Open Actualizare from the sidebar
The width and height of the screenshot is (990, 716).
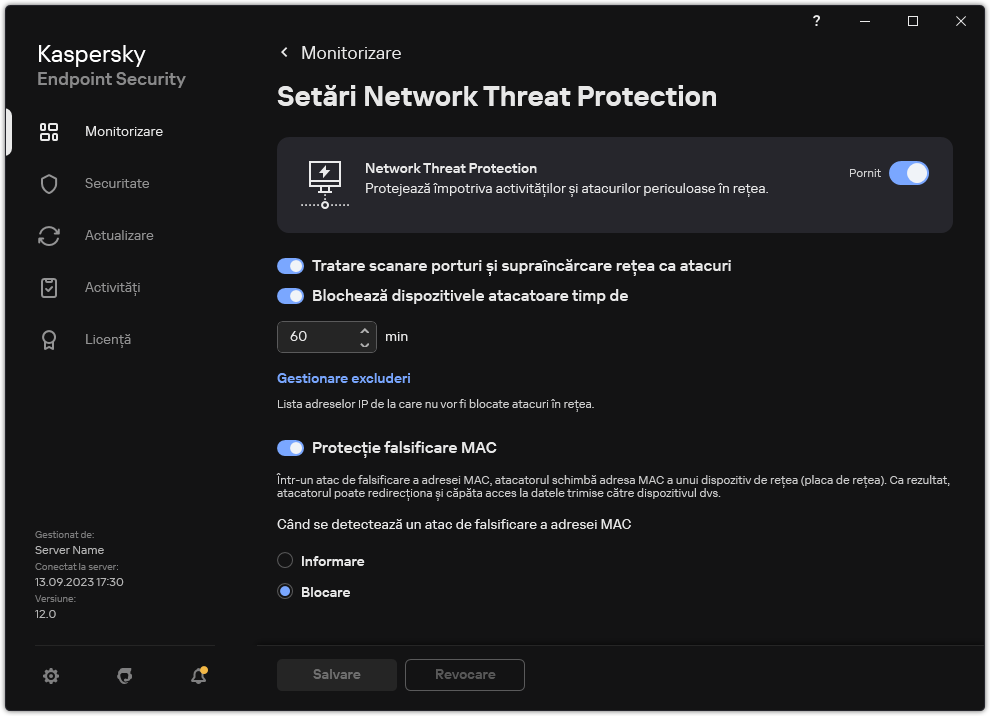click(x=49, y=235)
